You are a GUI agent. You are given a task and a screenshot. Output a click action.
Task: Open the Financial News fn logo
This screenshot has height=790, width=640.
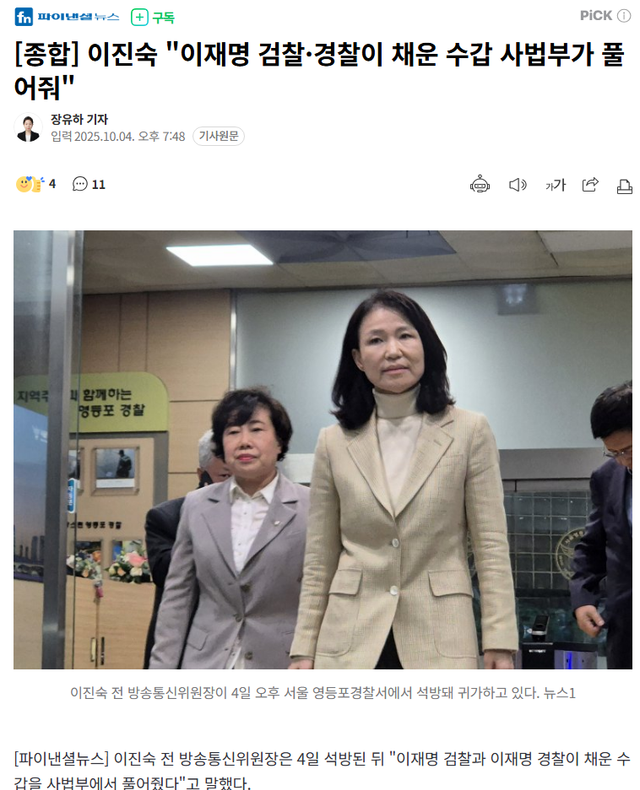24,17
